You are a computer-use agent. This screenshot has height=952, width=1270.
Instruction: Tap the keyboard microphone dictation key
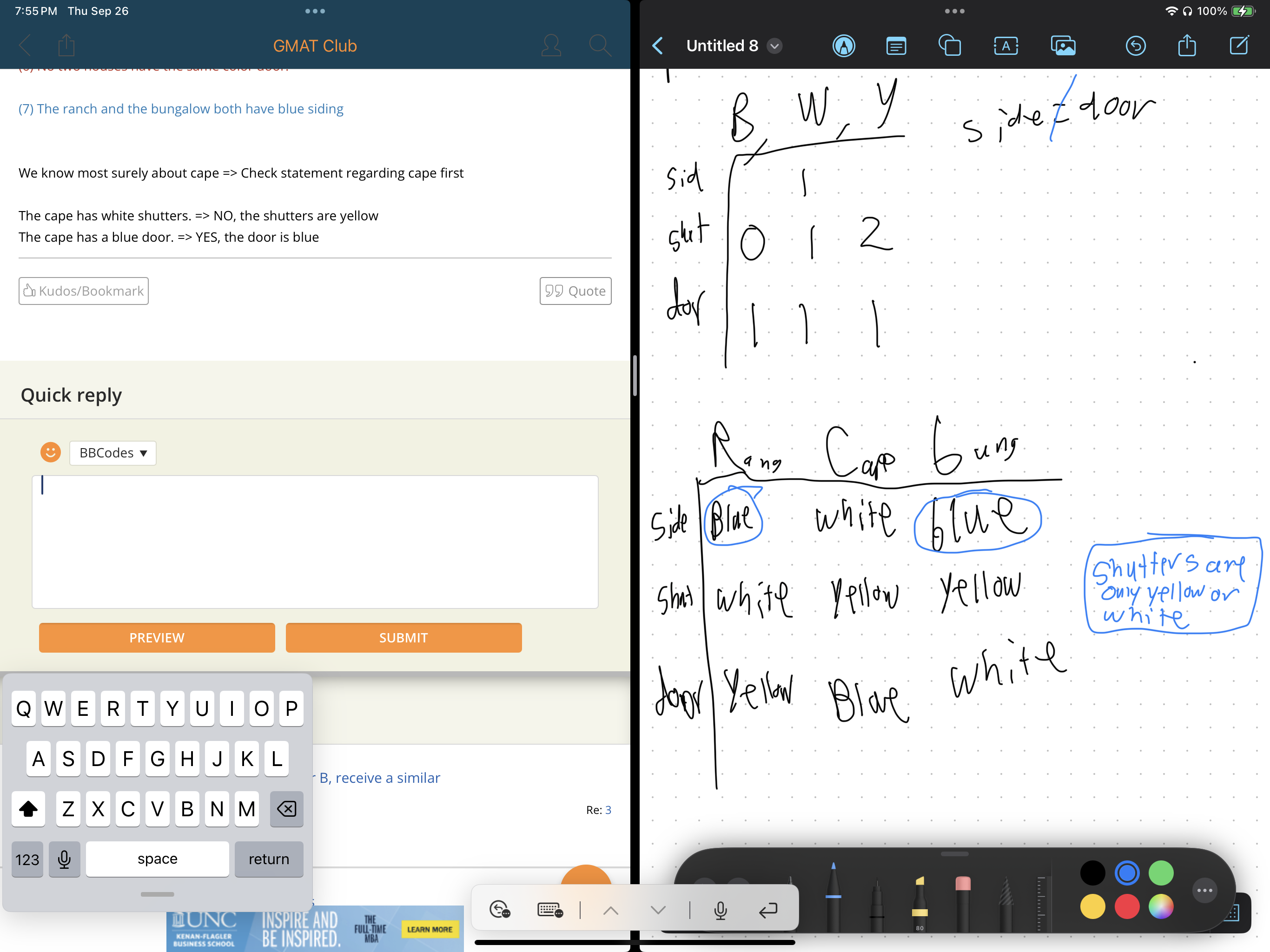click(64, 859)
